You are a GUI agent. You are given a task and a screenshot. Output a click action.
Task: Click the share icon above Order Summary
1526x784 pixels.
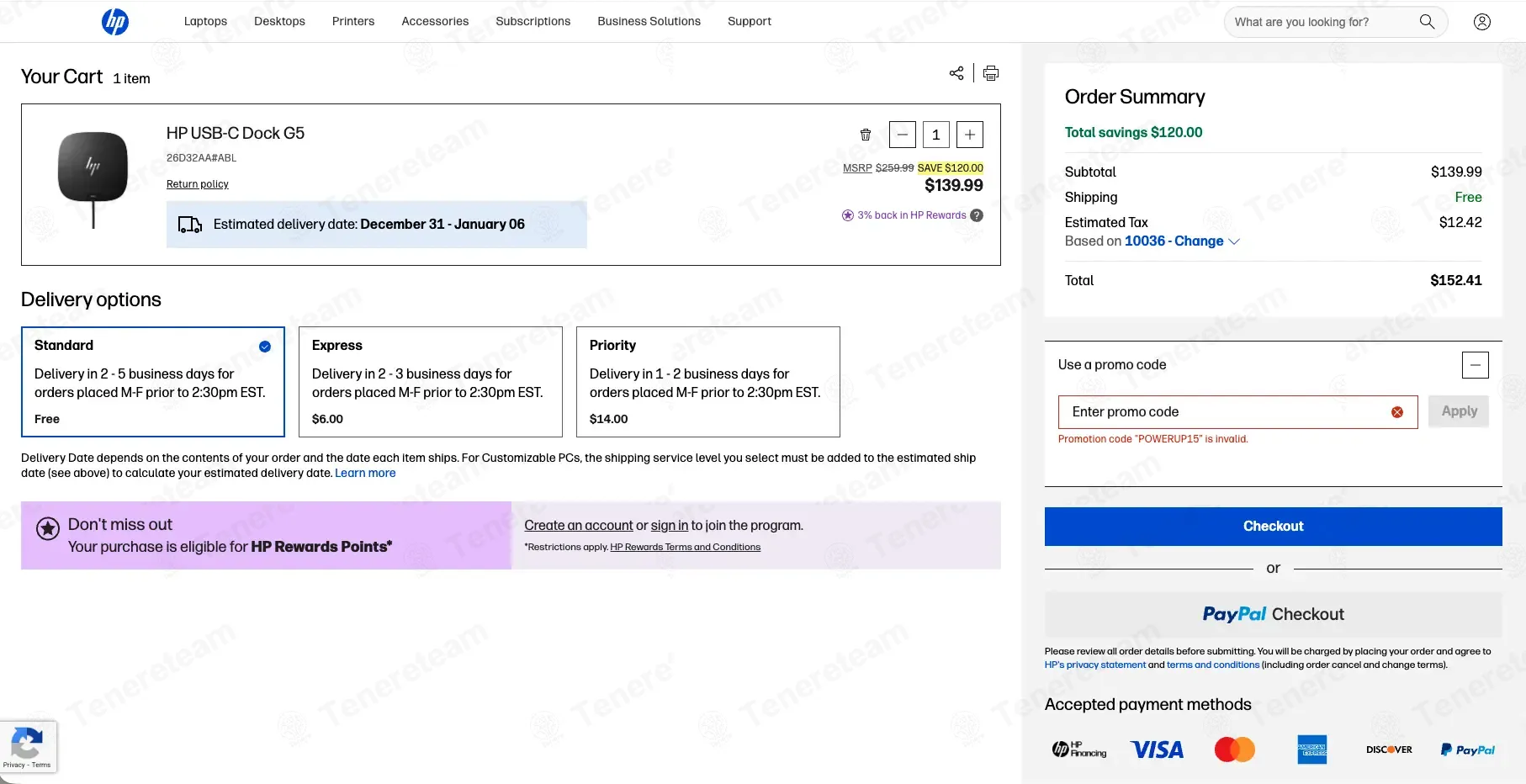click(956, 73)
